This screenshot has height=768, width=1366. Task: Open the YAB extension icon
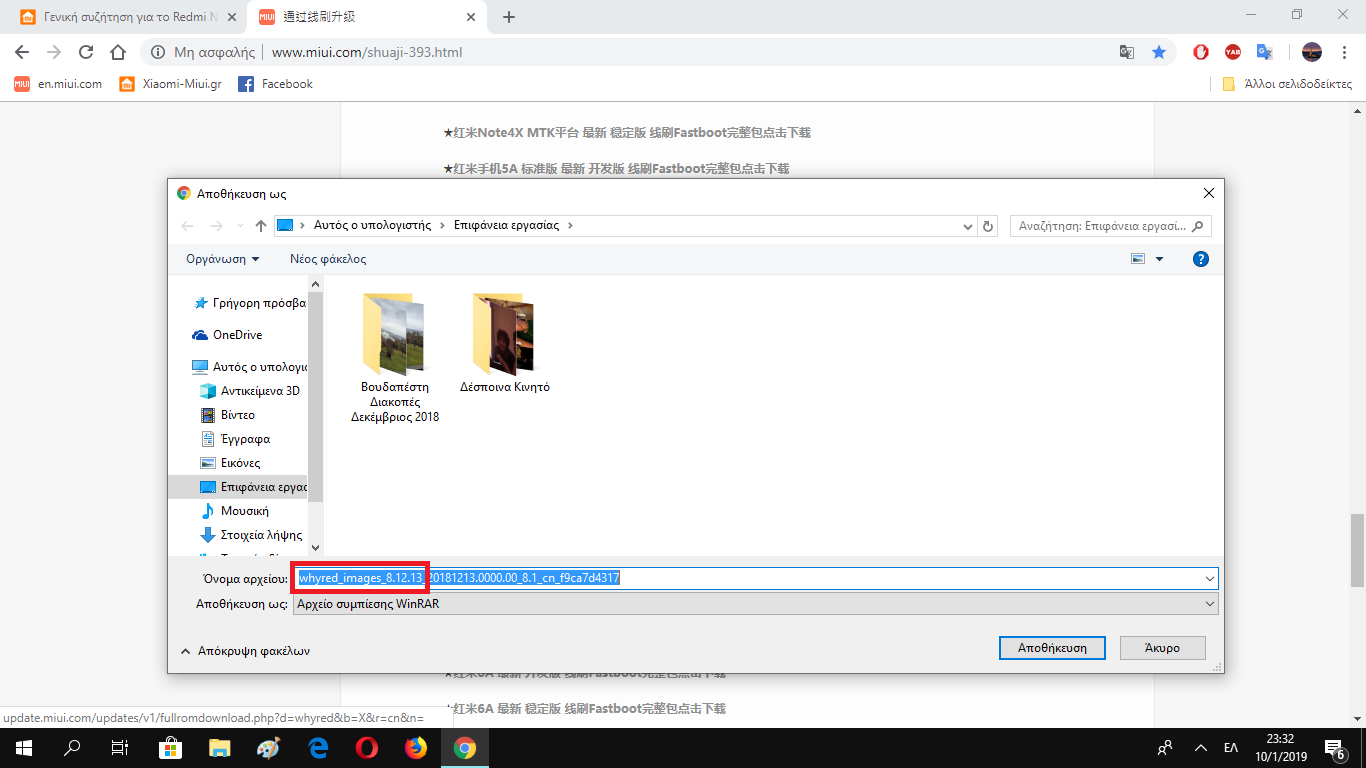click(1233, 52)
